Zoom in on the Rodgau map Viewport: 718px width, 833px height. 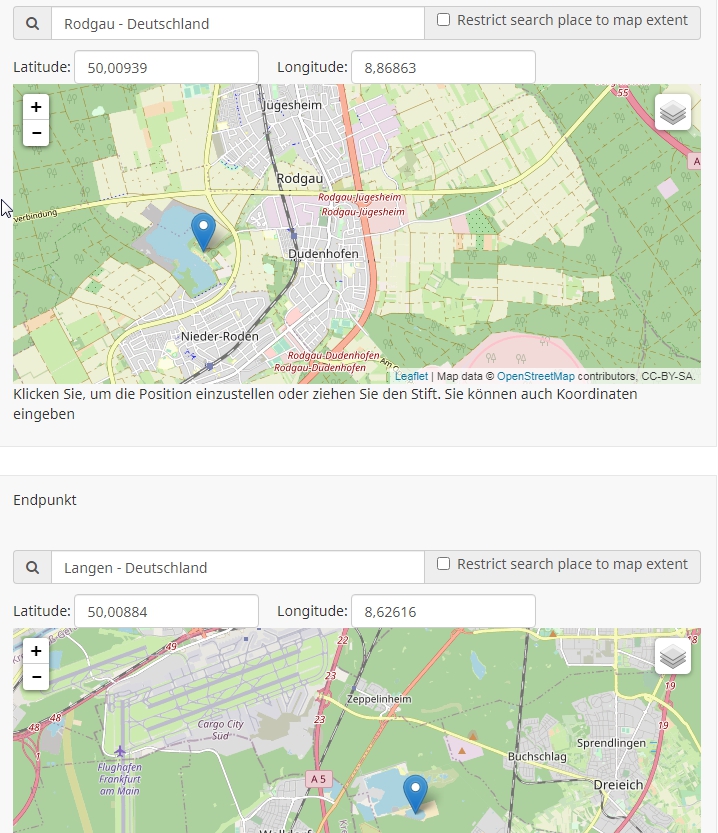[x=36, y=107]
